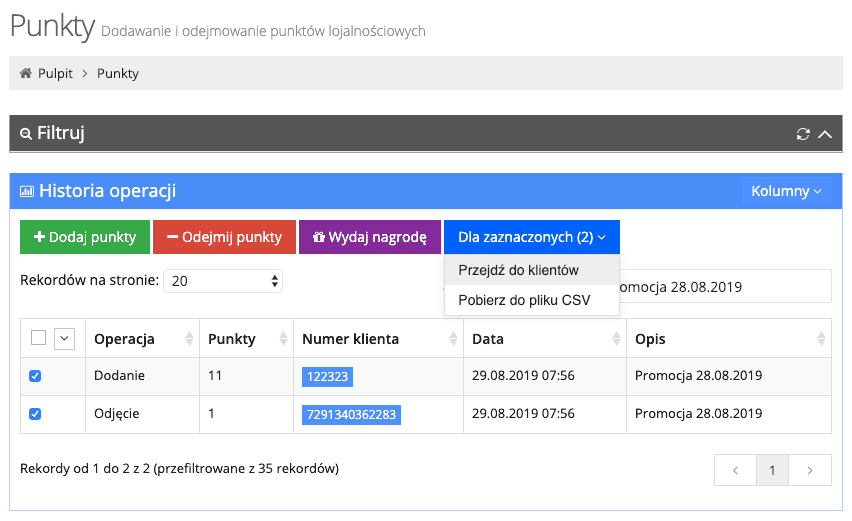Viewport: 852px width, 521px height.
Task: Uncheck the Odjęcie row checkbox
Action: (35, 414)
